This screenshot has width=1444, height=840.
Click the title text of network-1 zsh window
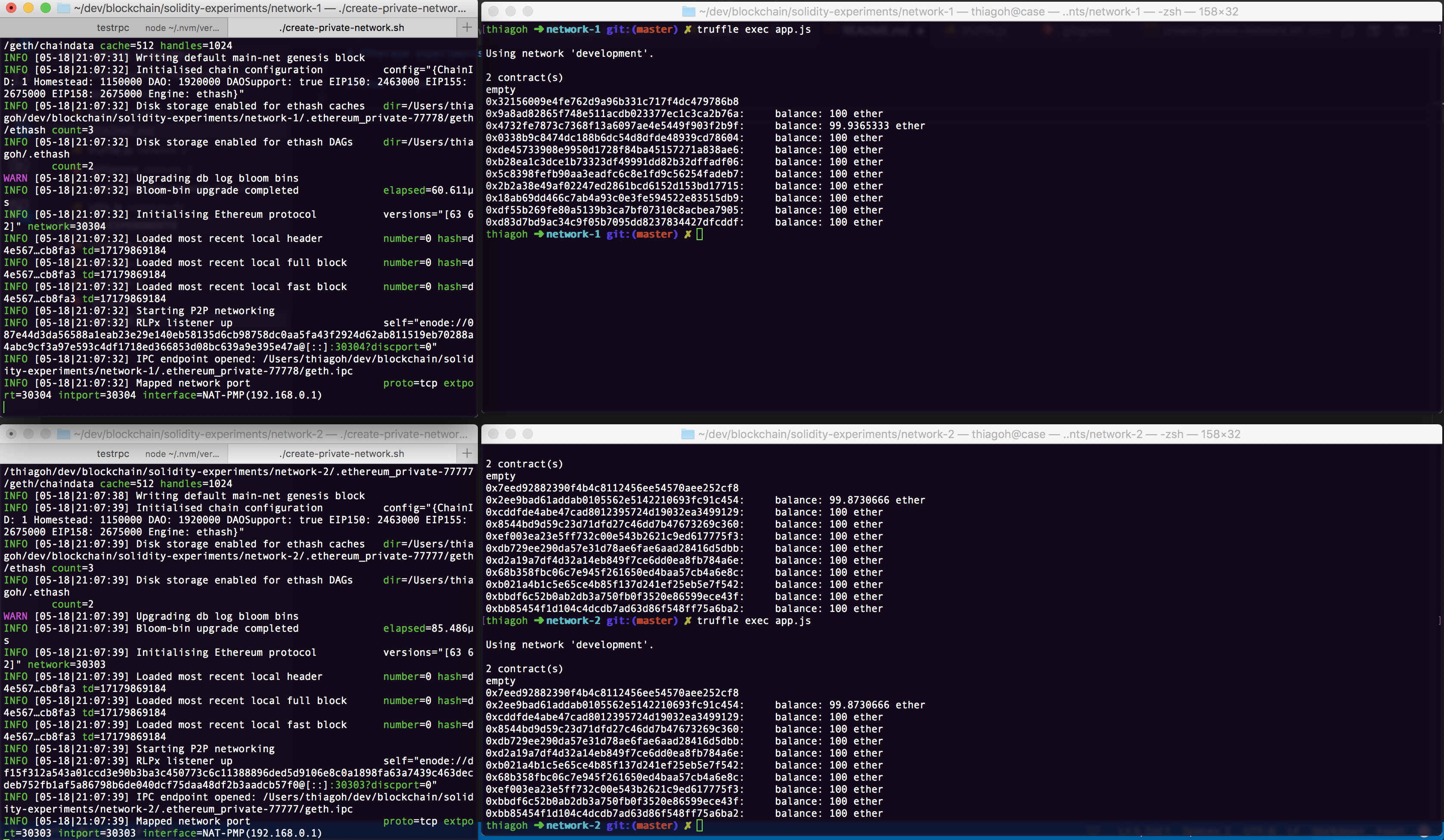(968, 12)
